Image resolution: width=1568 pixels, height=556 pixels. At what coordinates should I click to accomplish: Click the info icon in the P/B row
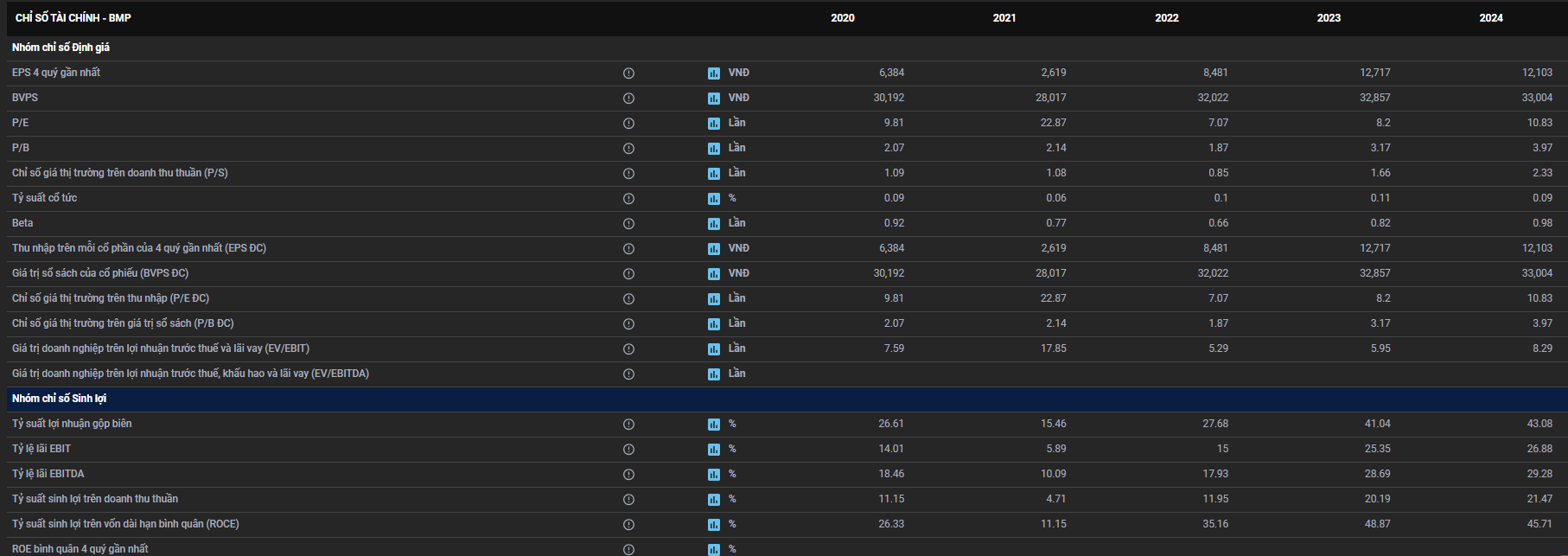pos(628,149)
